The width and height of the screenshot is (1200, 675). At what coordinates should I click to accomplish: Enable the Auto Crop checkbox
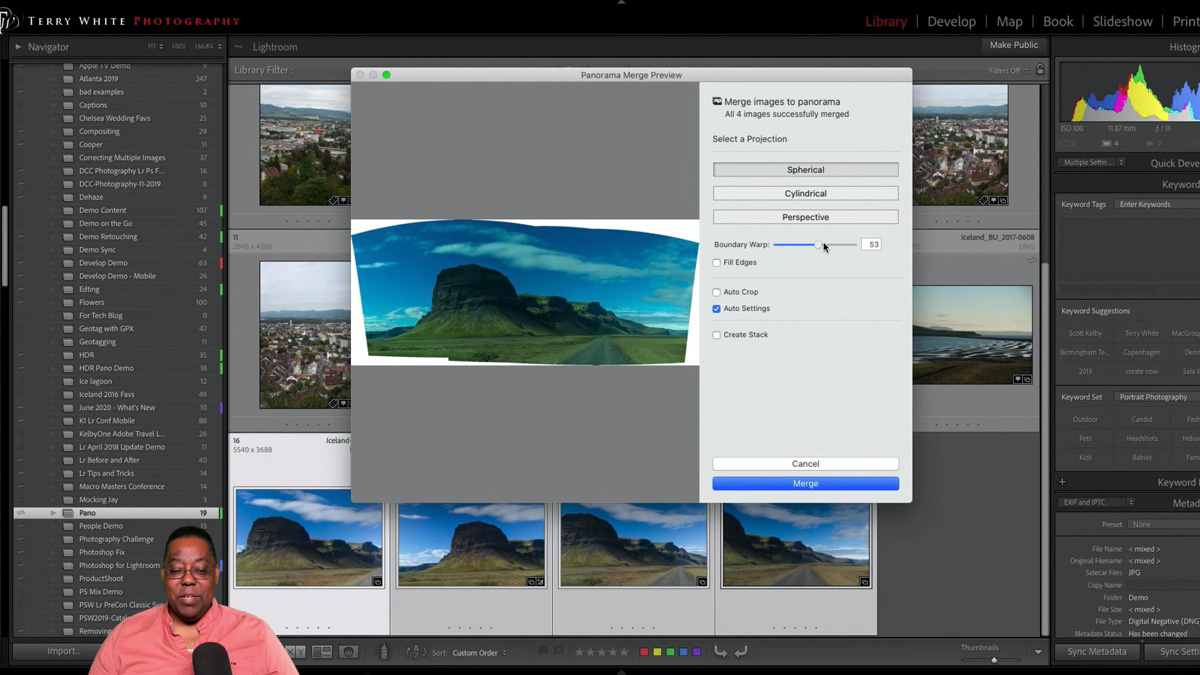(717, 291)
